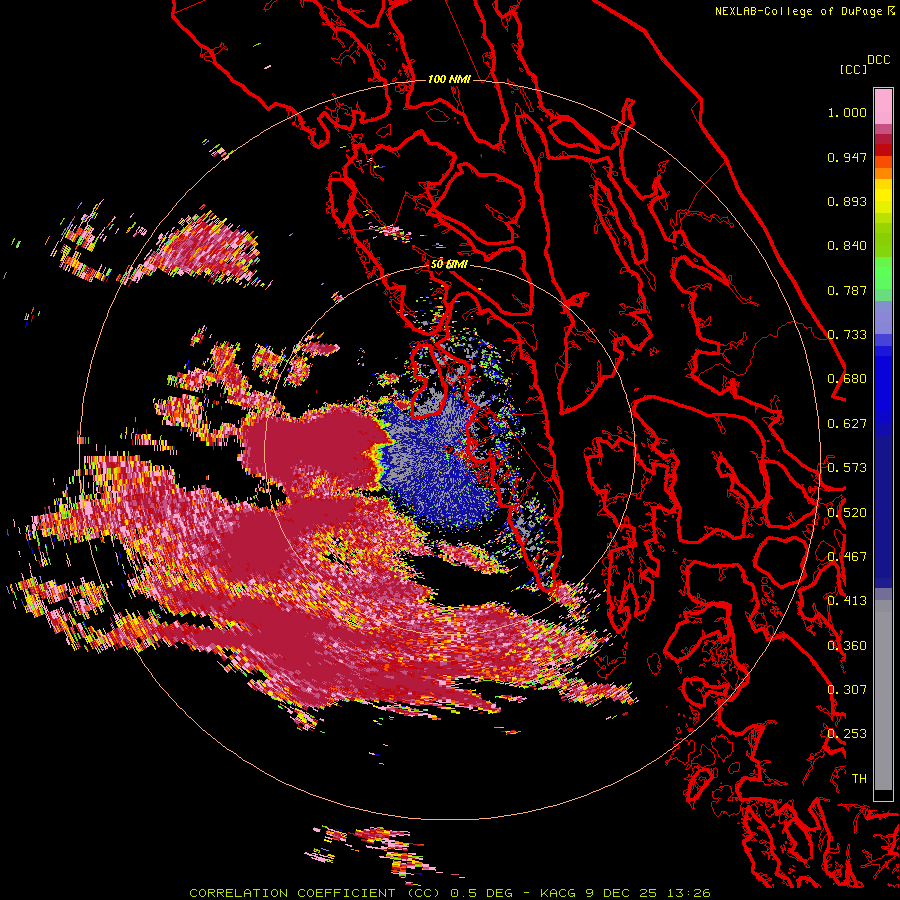
Task: Click the 0.253 legend value
Action: click(847, 734)
